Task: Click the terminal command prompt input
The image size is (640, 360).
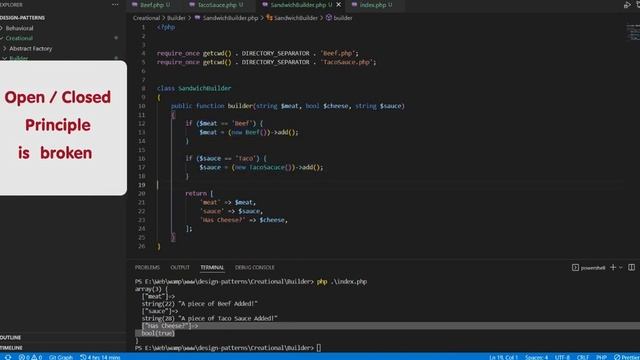Action: (x=319, y=348)
